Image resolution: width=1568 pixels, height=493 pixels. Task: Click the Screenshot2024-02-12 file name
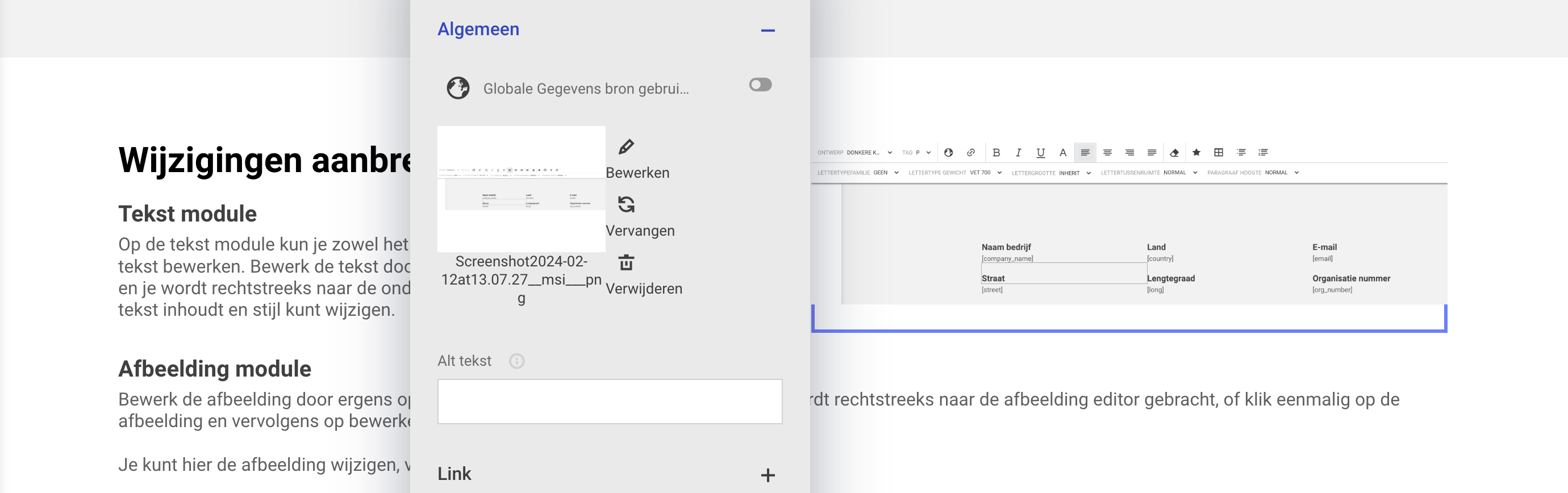[x=521, y=279]
